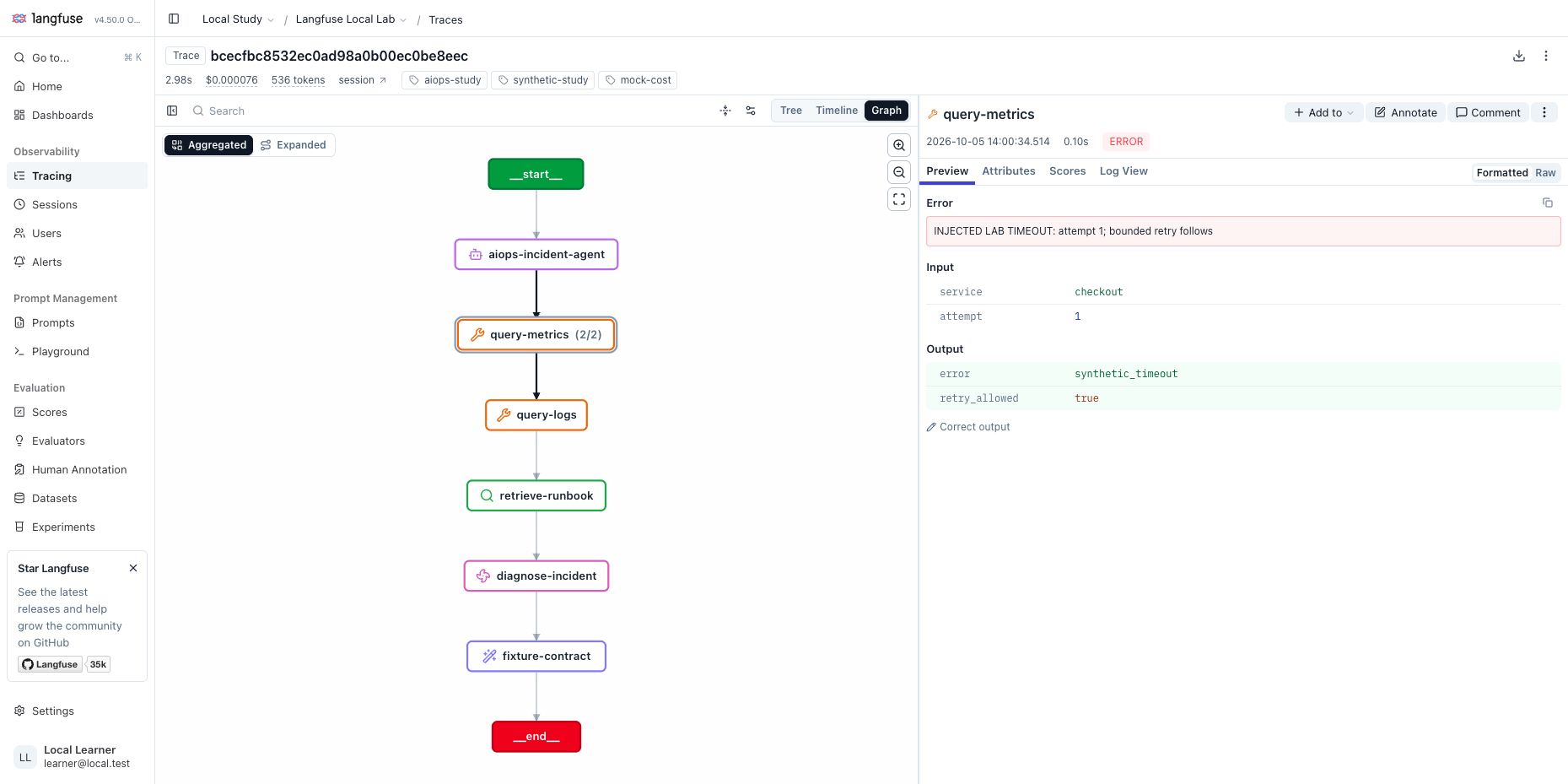This screenshot has width=1568, height=784.
Task: Close the Star Langfuse card
Action: pos(132,568)
